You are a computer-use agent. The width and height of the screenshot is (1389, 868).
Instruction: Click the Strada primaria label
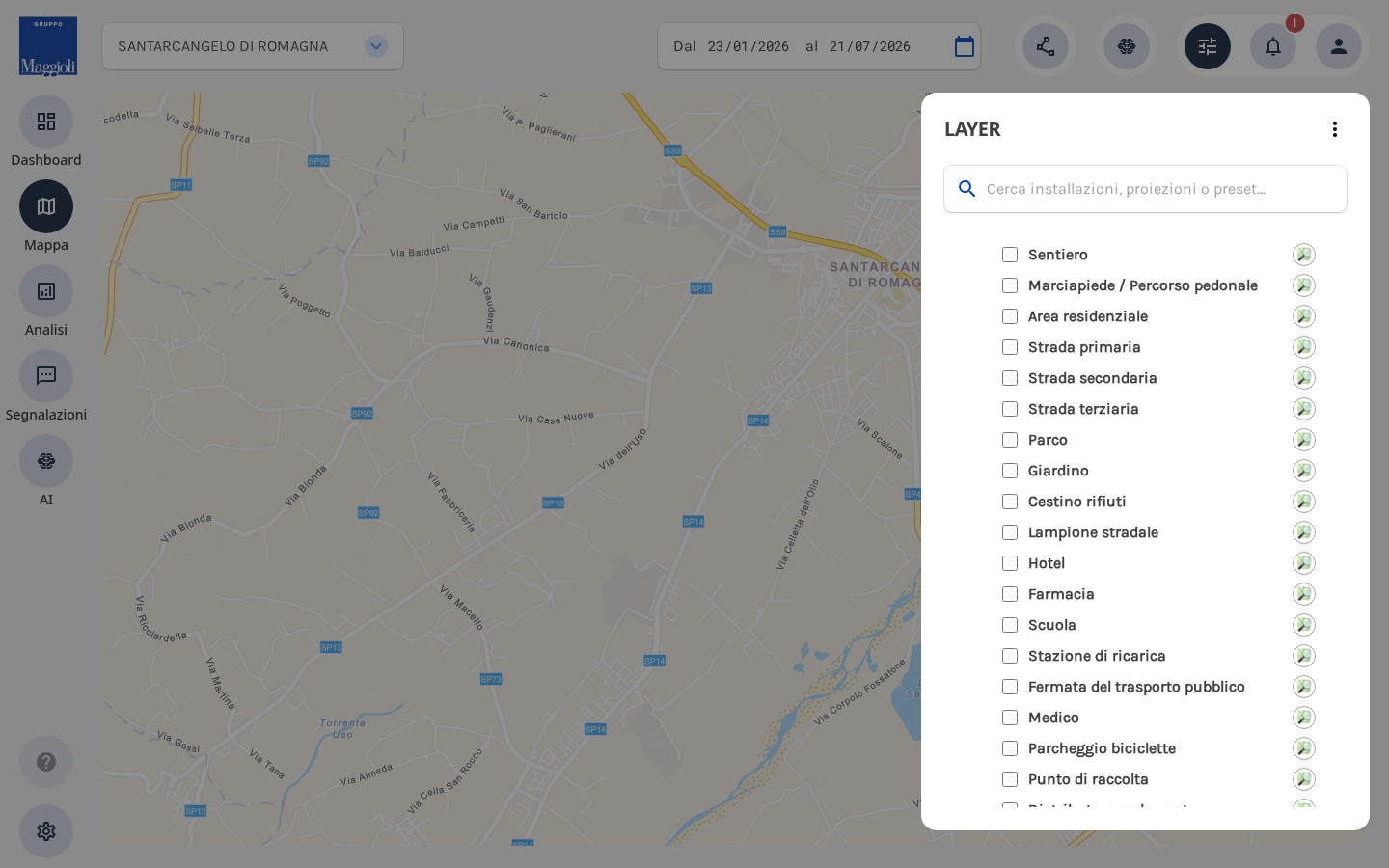[x=1084, y=347]
